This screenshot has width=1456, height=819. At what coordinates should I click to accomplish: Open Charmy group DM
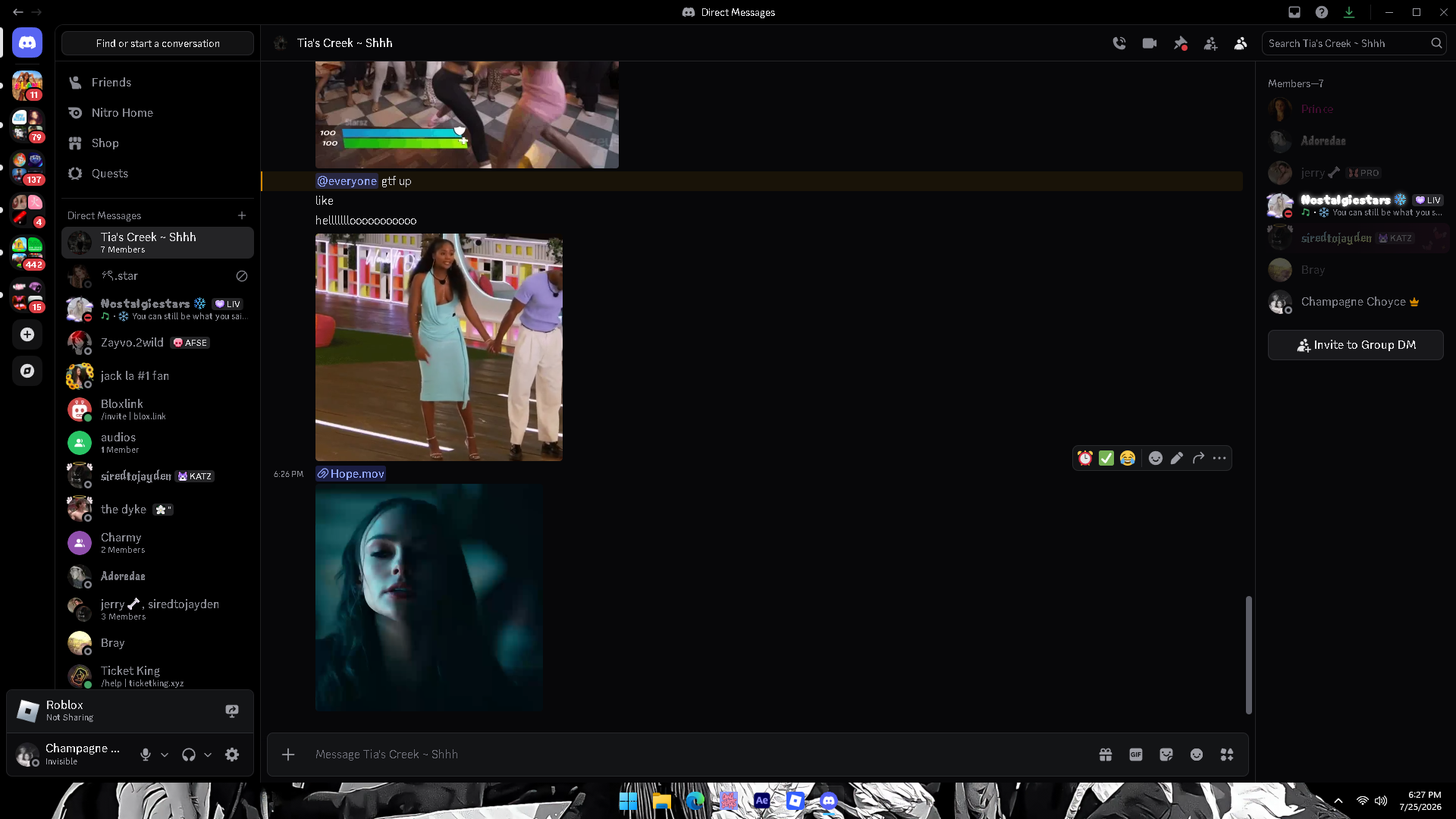tap(158, 543)
